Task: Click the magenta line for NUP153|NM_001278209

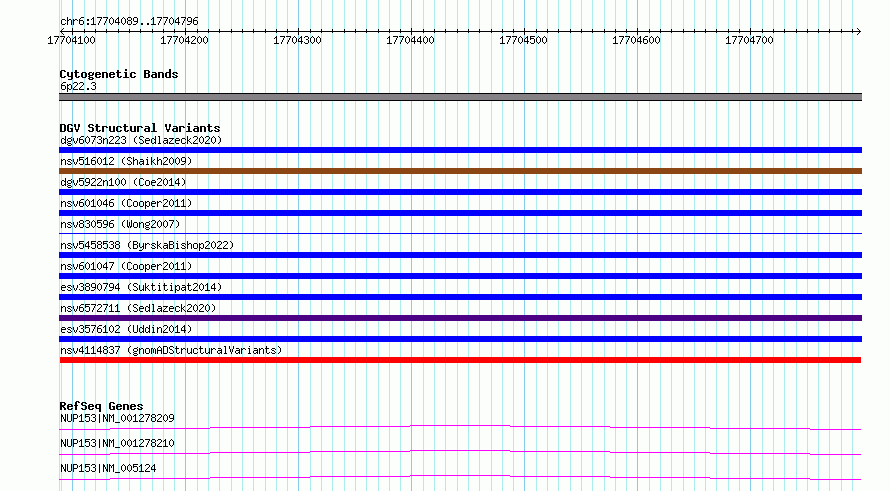Action: coord(460,427)
